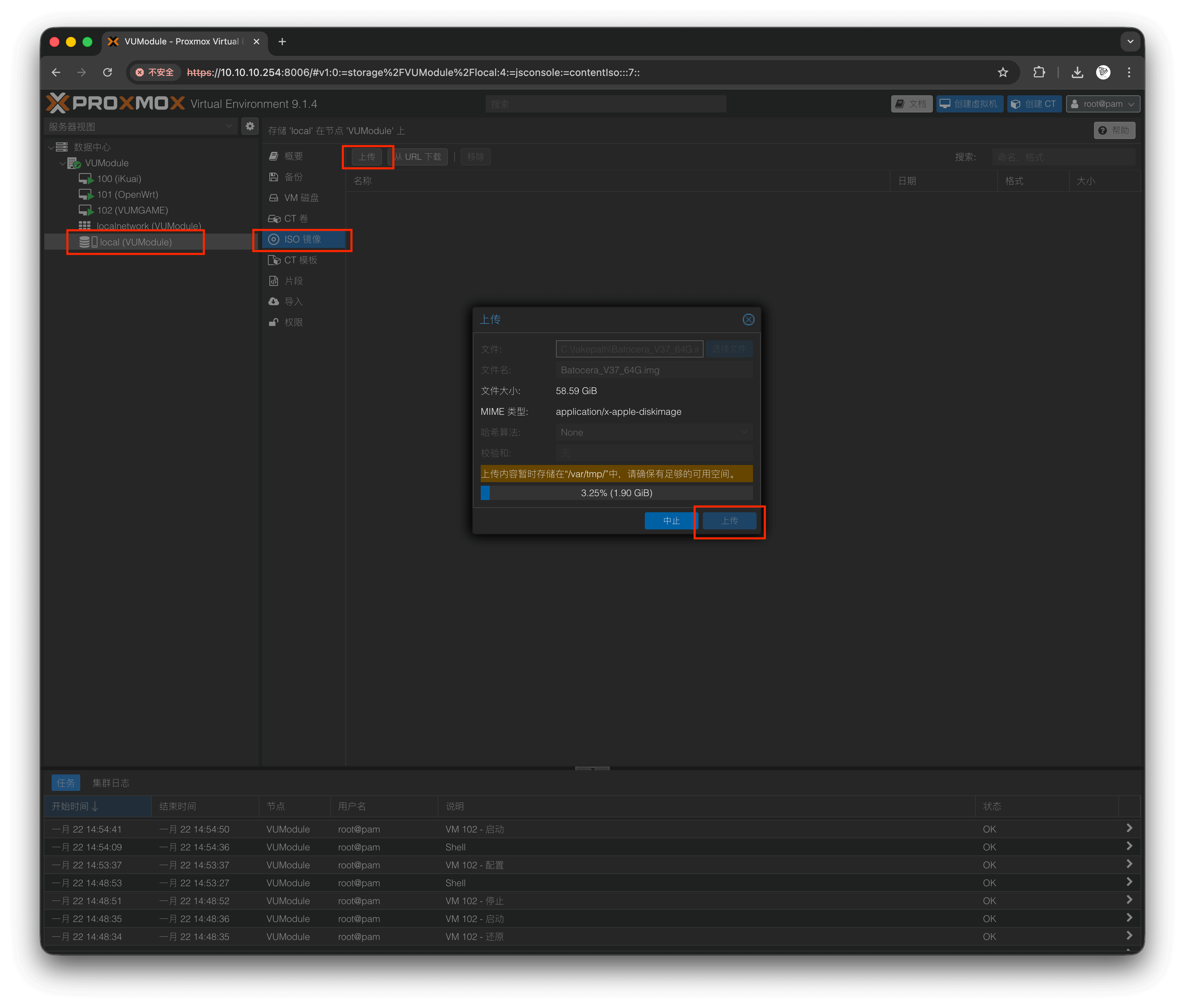Open the 权限 permissions section
The height and width of the screenshot is (1008, 1185).
[293, 322]
